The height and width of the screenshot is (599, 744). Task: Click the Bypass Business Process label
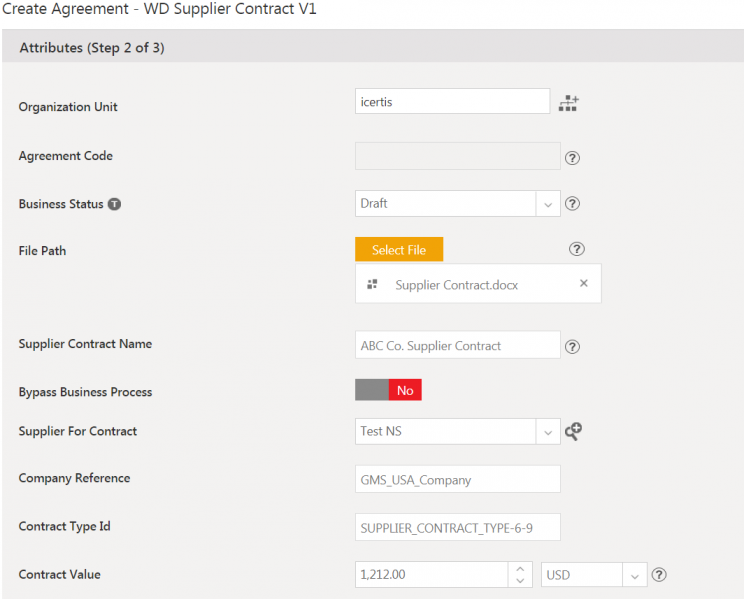(x=85, y=392)
